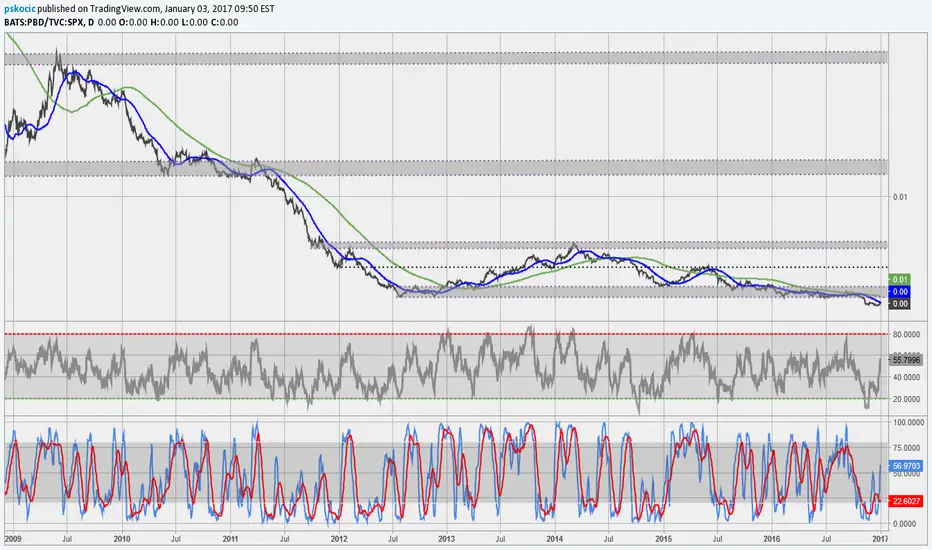Viewport: 932px width, 550px height.
Task: Click the O:0.00 open value in header
Action: click(133, 23)
